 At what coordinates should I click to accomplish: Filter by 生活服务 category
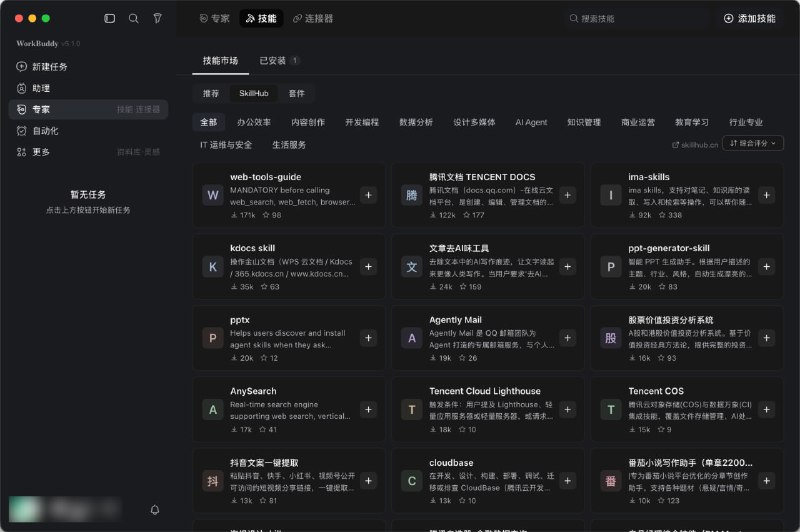[289, 145]
